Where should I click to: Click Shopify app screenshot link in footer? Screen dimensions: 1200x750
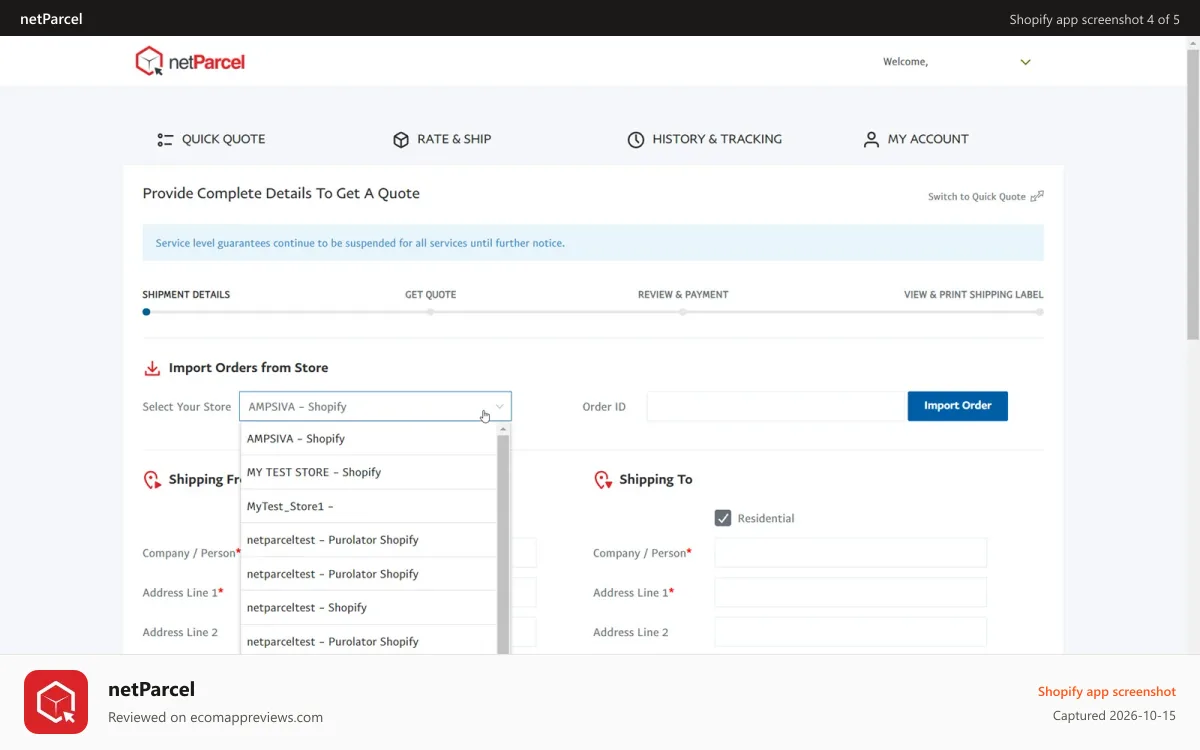(1107, 692)
